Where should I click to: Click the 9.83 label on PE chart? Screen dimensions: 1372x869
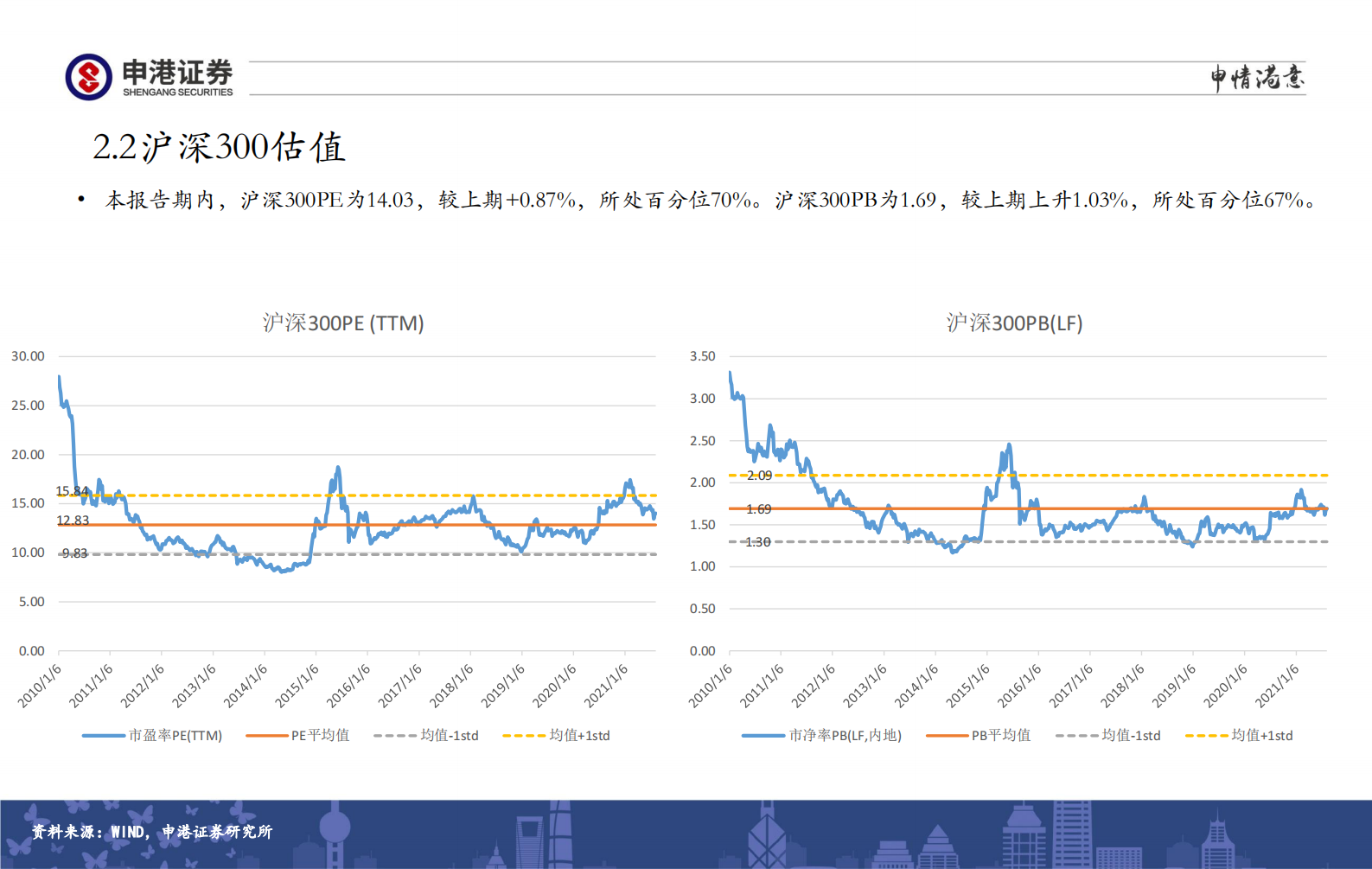pos(74,553)
